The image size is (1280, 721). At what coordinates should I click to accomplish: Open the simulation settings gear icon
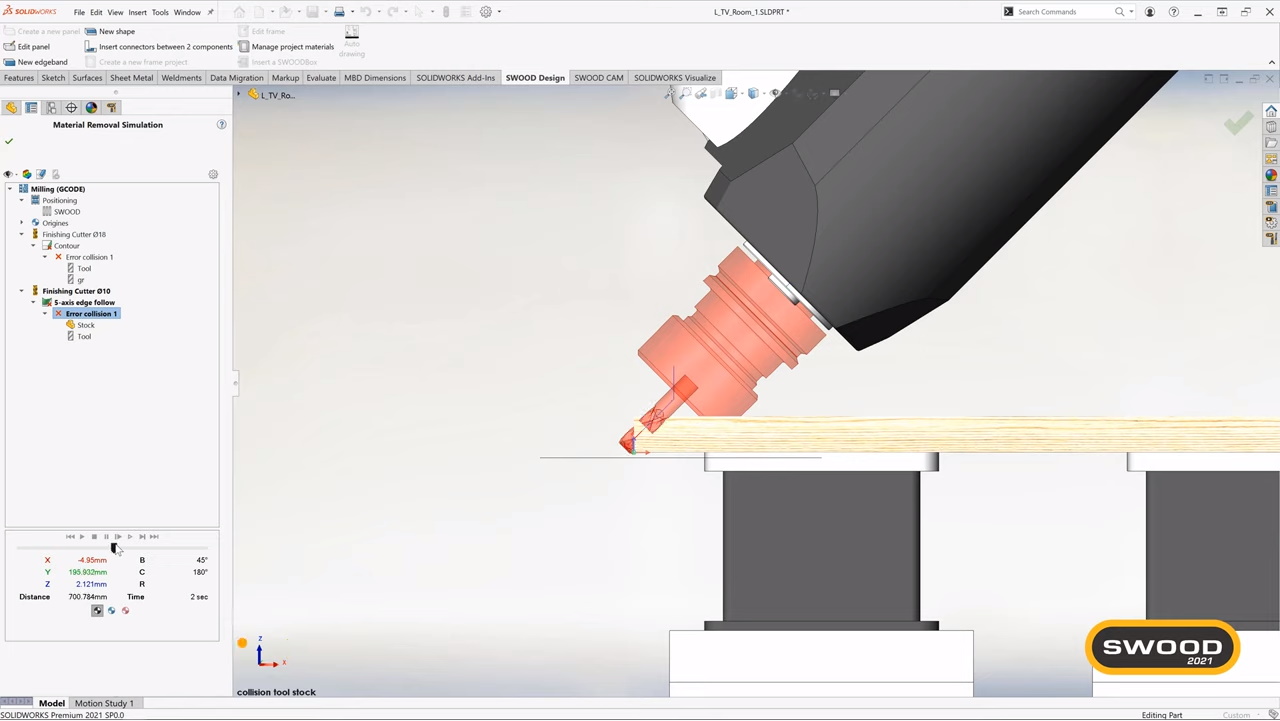pyautogui.click(x=213, y=175)
